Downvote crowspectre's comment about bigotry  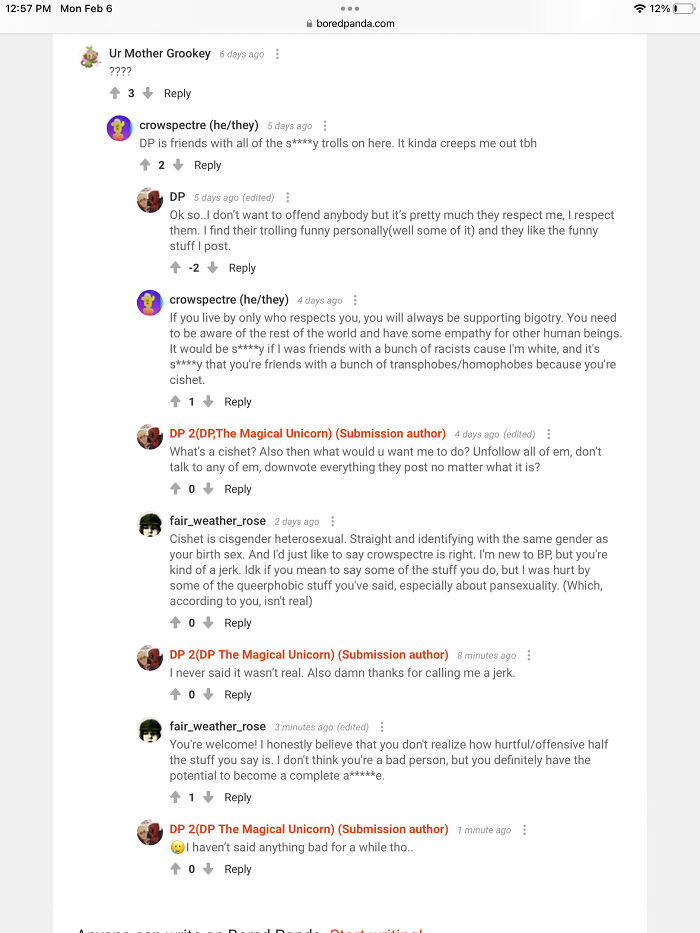pos(208,402)
